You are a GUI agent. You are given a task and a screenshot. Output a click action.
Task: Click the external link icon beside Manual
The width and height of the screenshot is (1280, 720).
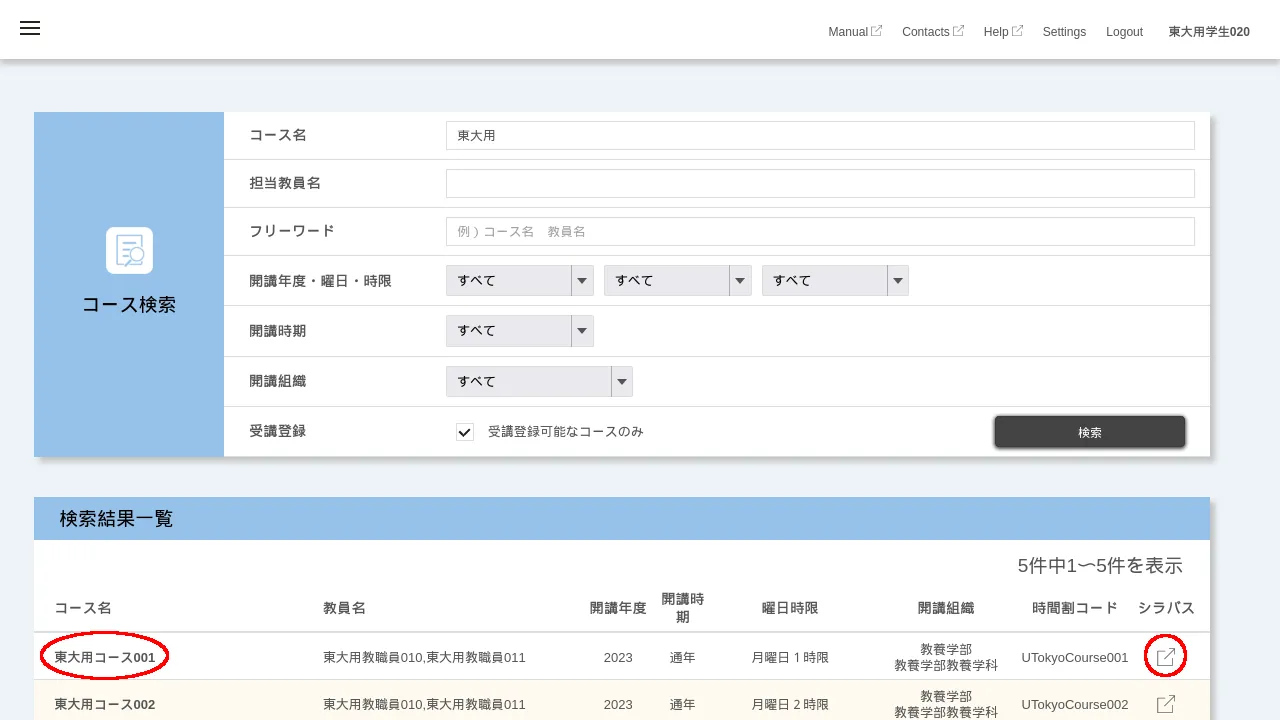[x=878, y=30]
